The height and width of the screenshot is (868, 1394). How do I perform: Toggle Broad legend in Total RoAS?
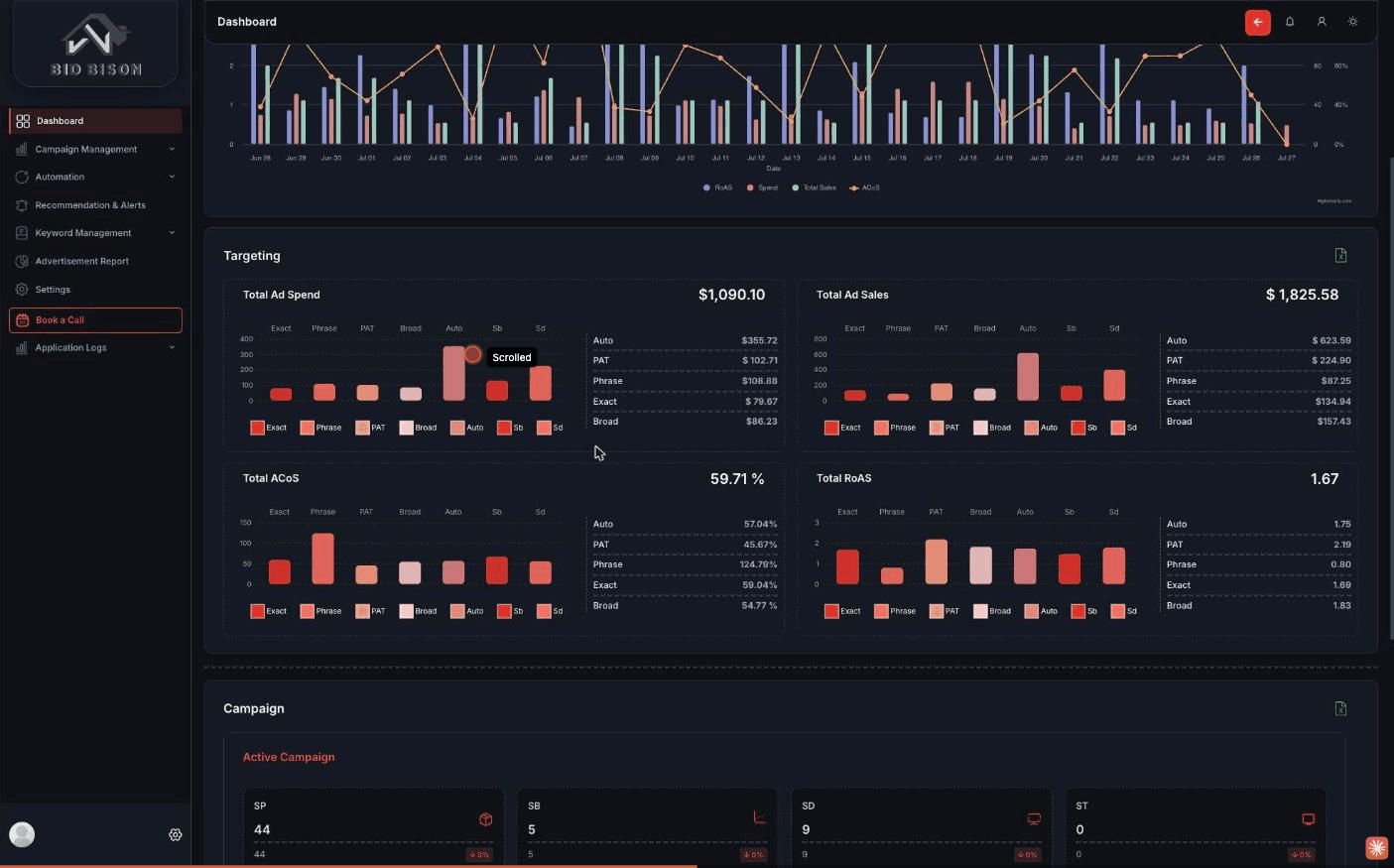[x=992, y=611]
